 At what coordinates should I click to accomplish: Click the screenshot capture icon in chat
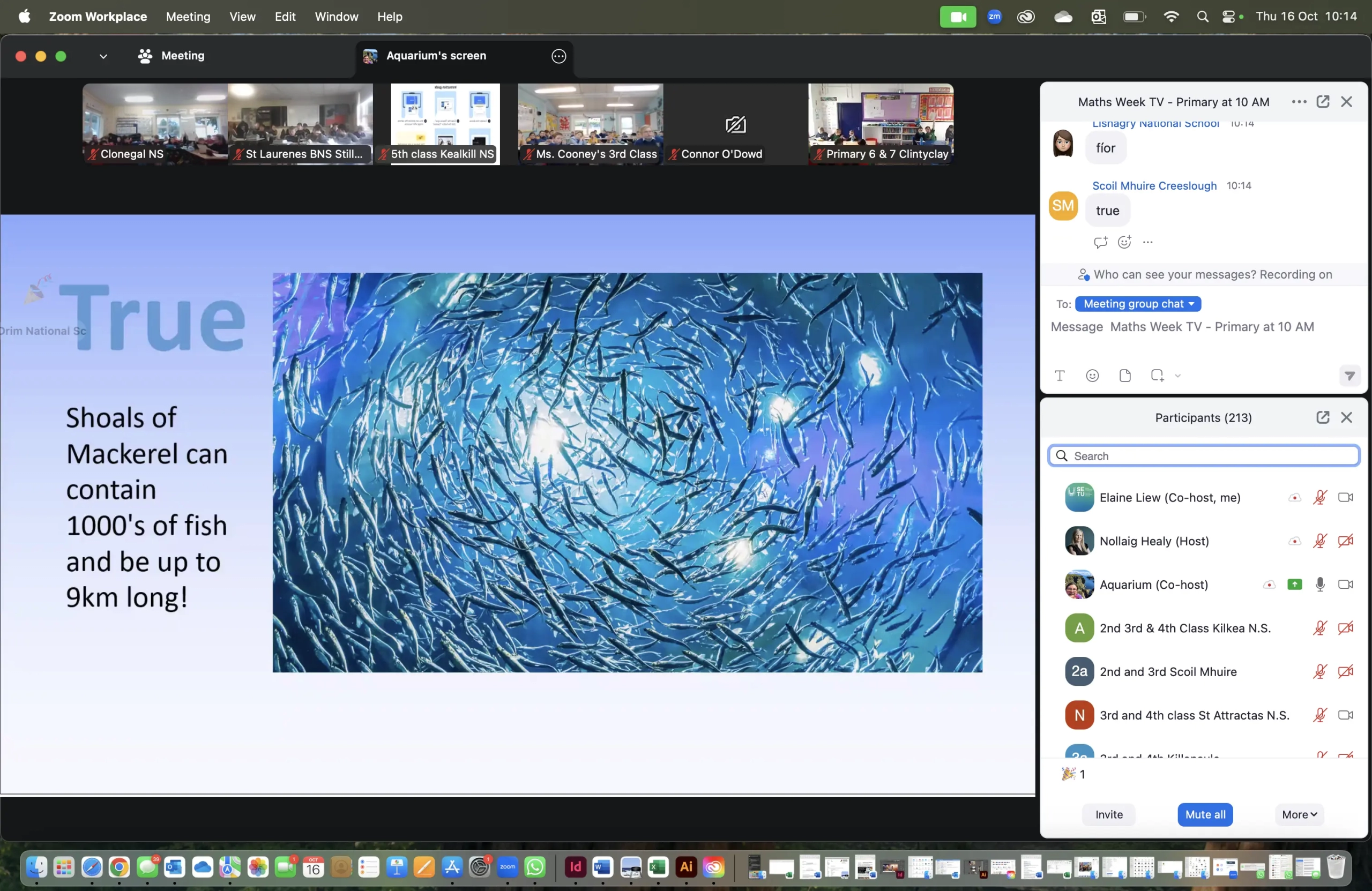click(x=1157, y=376)
